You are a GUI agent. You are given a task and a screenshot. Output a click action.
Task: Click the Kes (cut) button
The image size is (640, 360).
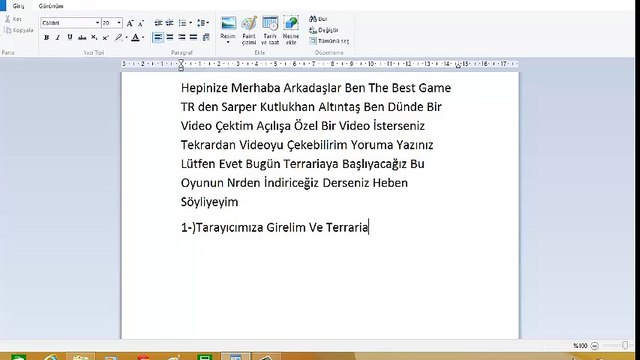tap(13, 19)
